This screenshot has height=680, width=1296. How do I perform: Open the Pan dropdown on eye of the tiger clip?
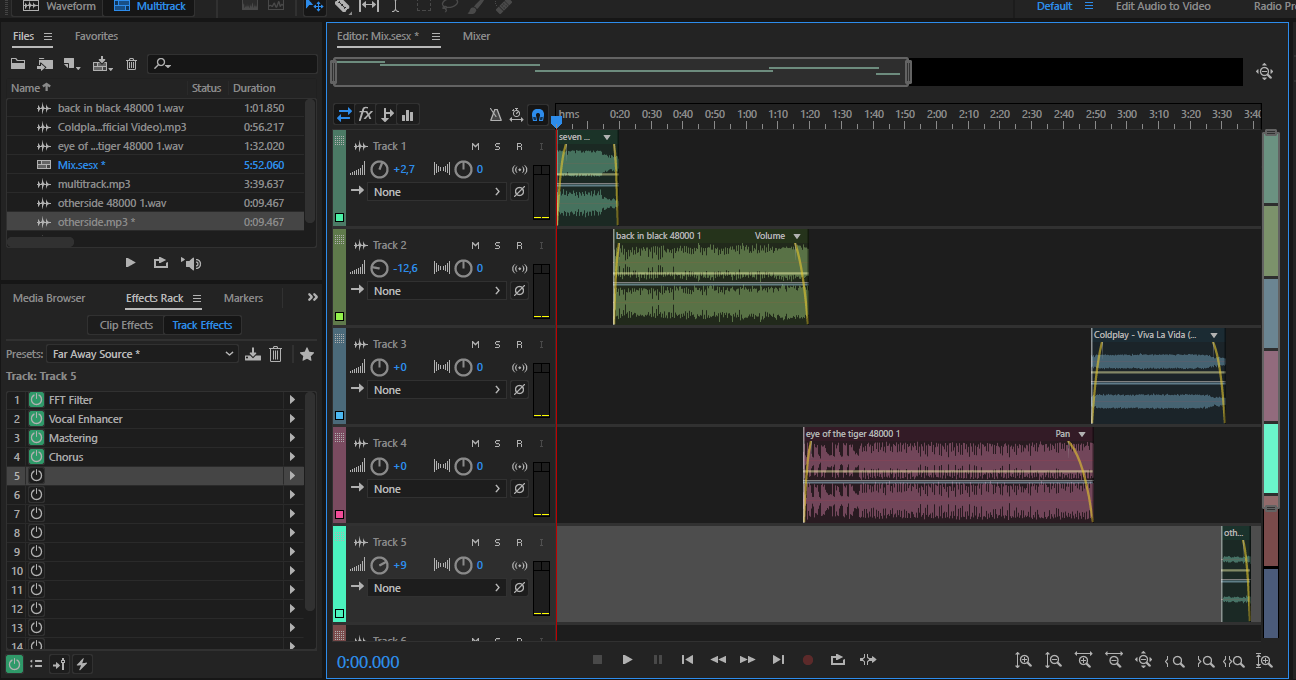point(1082,434)
